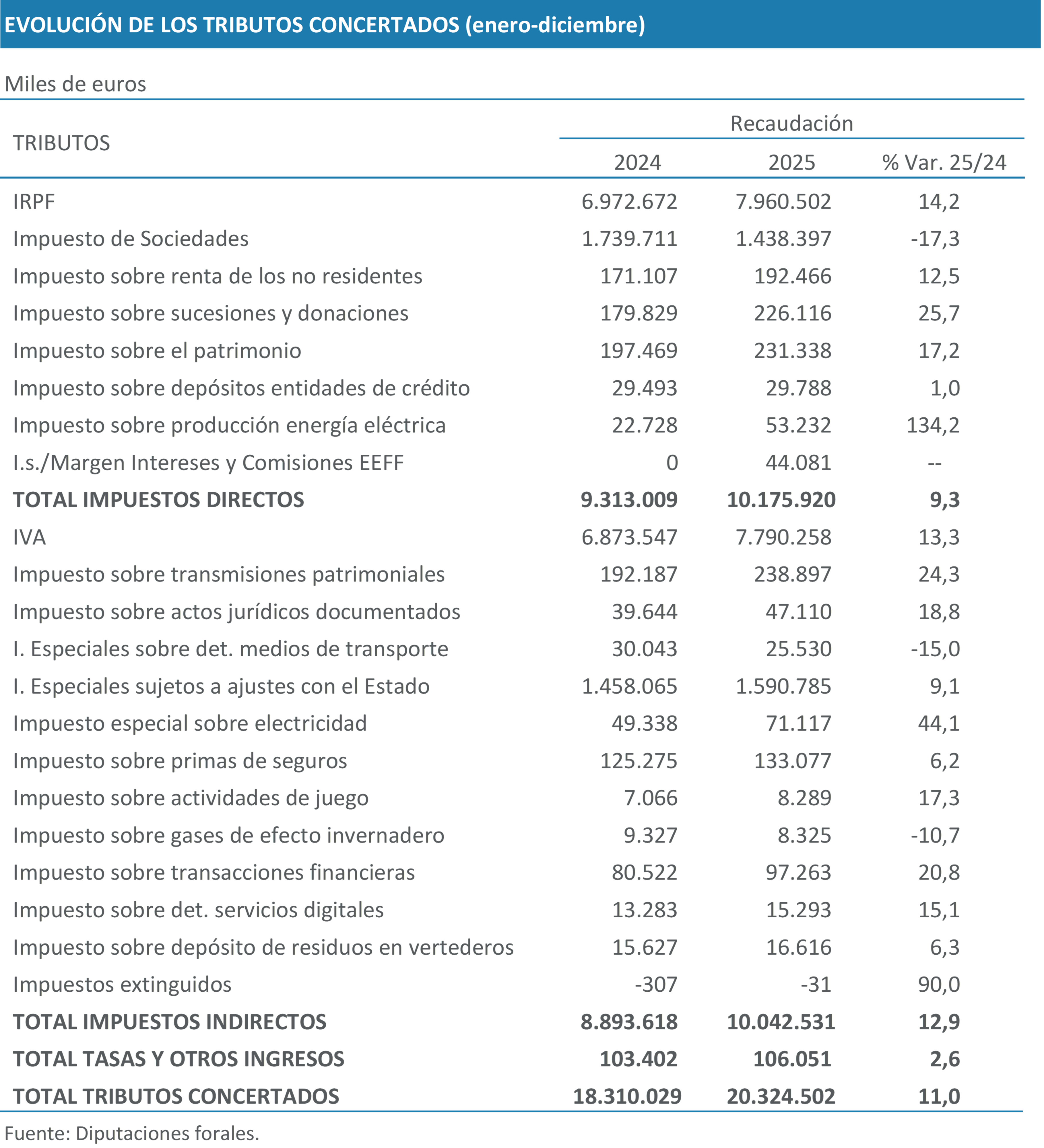This screenshot has height=1148, width=1044.
Task: Click the IRPF row label
Action: 34,202
